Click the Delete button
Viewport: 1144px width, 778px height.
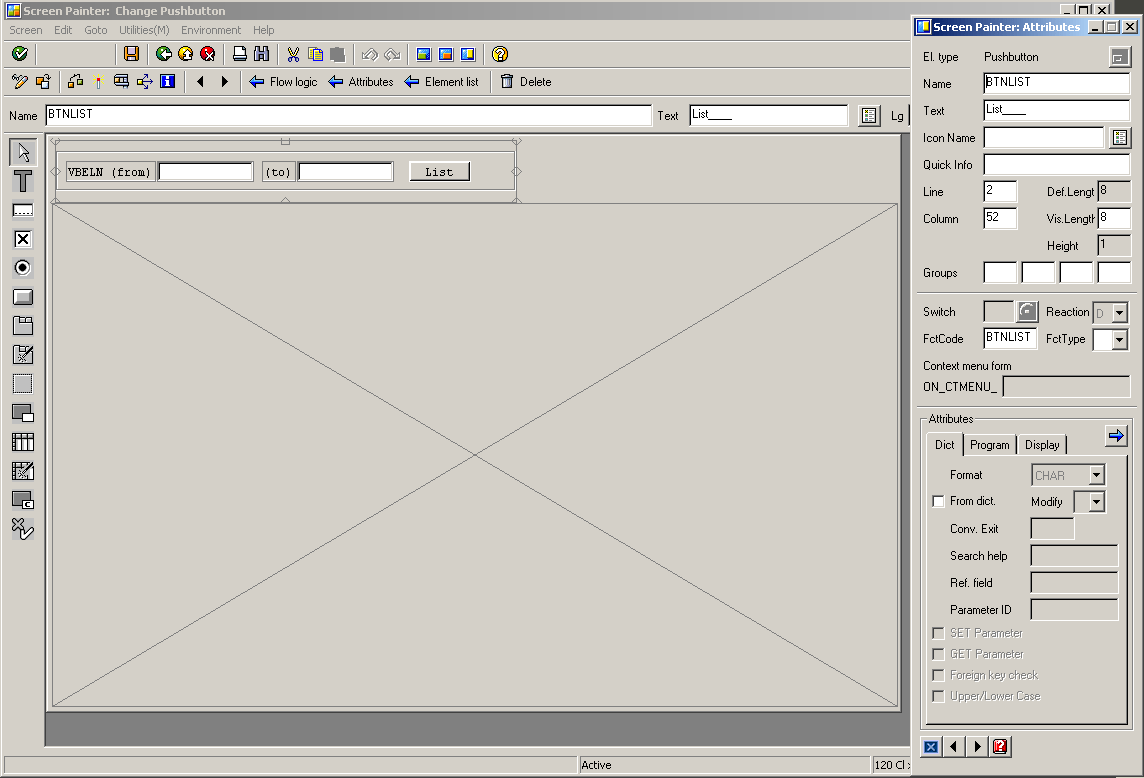(525, 82)
